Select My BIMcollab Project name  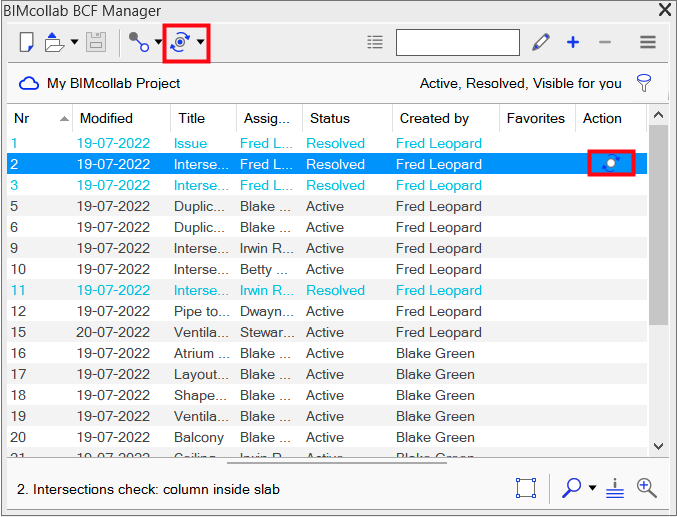click(114, 83)
